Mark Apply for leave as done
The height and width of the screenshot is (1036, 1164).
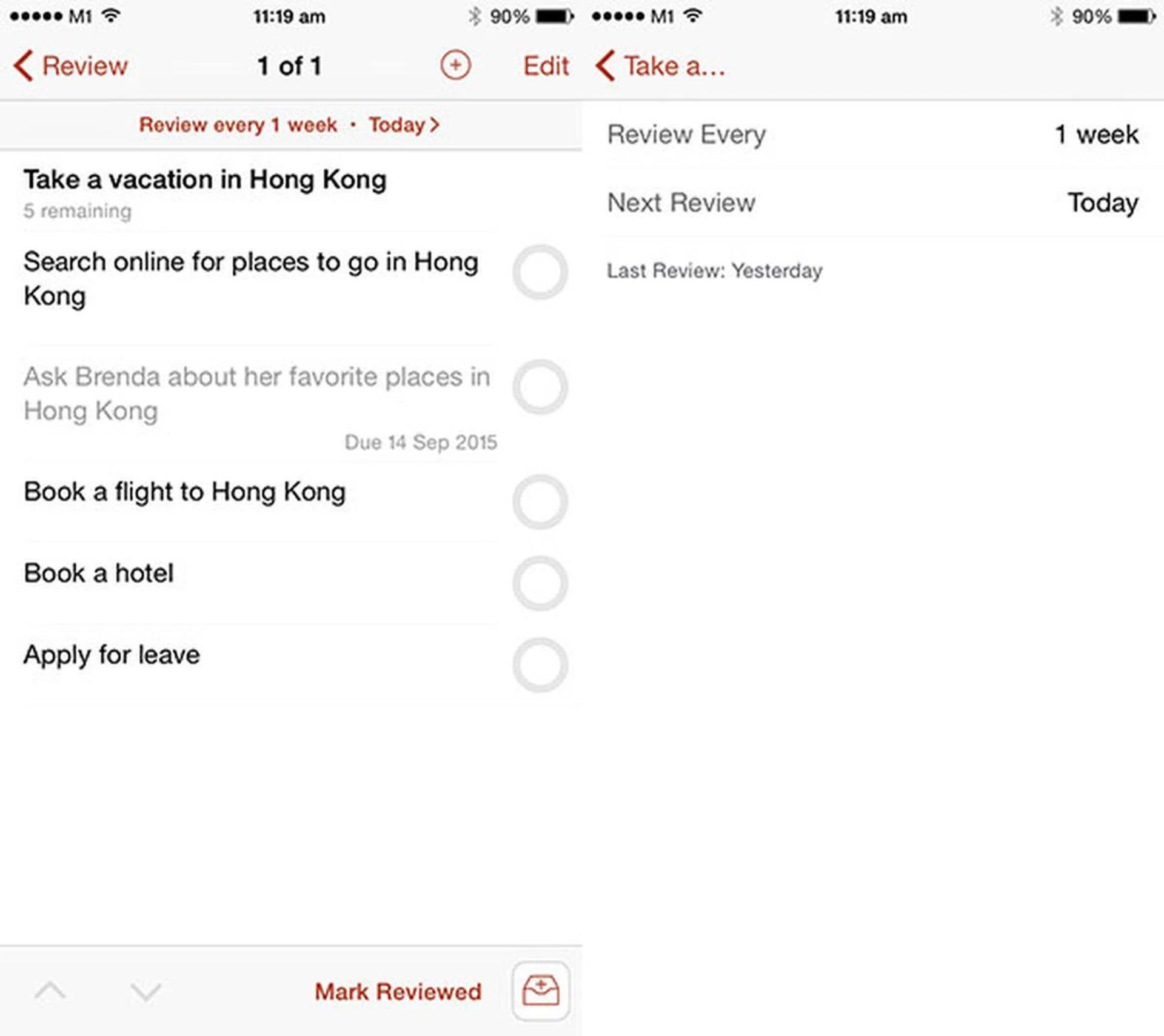pyautogui.click(x=540, y=665)
